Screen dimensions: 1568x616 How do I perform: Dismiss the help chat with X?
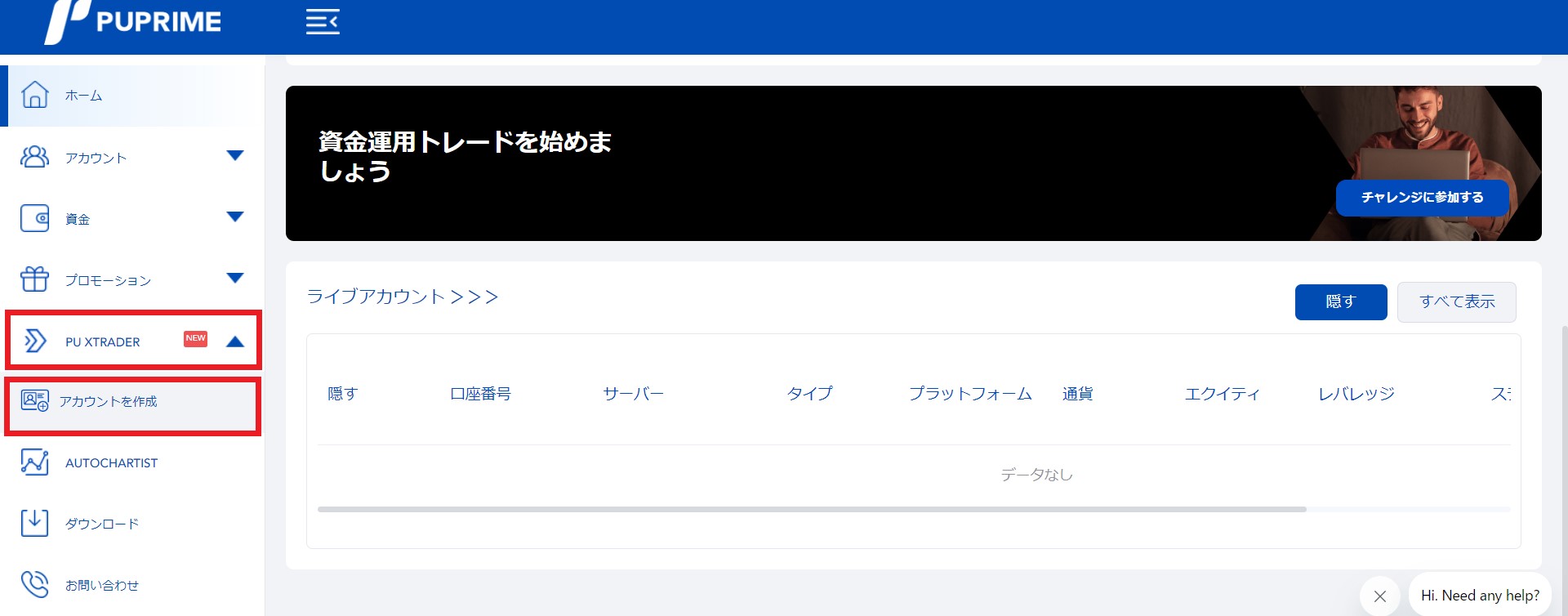tap(1380, 596)
